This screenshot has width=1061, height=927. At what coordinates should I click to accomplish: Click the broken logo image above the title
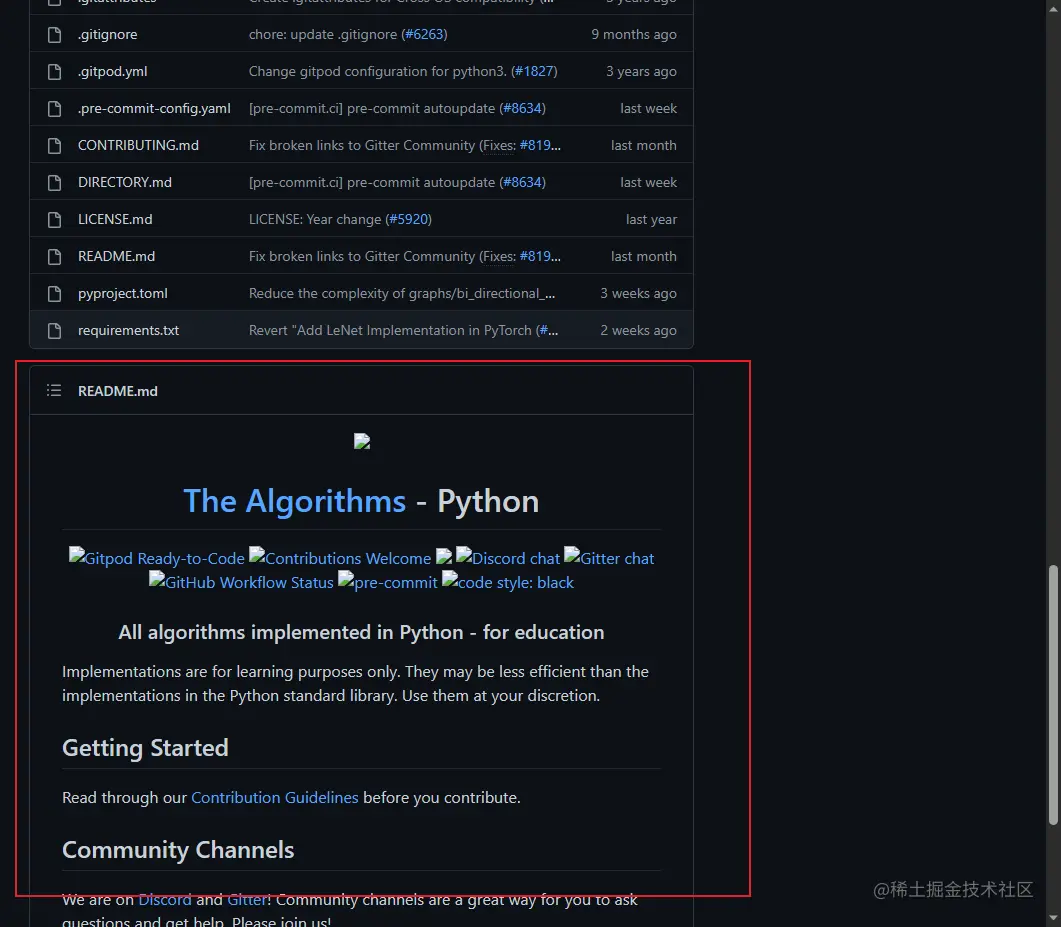(362, 442)
